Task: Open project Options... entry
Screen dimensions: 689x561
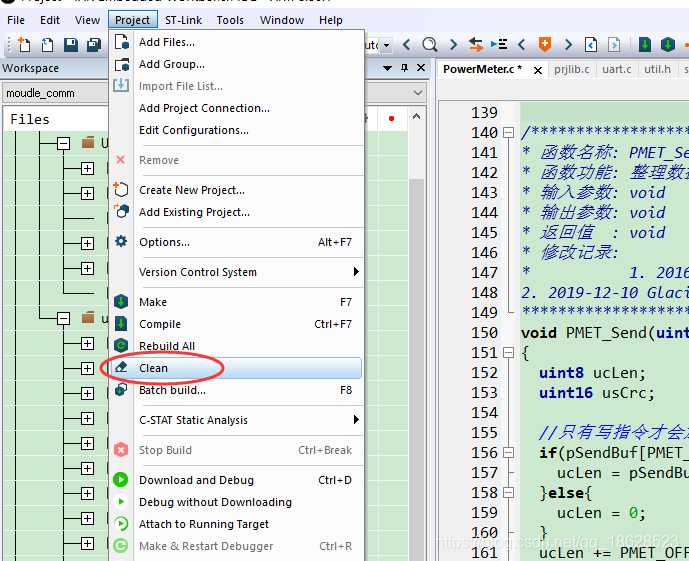Action: [236, 242]
